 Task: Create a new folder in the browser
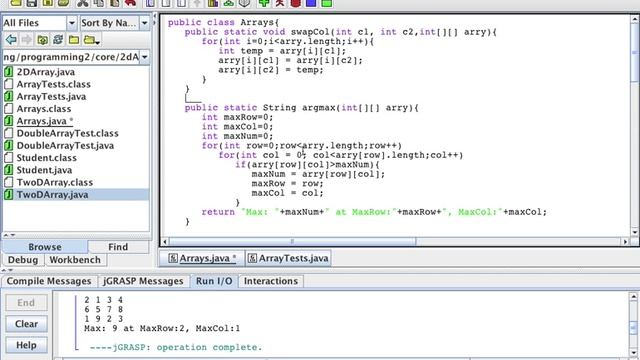pyautogui.click(x=74, y=40)
